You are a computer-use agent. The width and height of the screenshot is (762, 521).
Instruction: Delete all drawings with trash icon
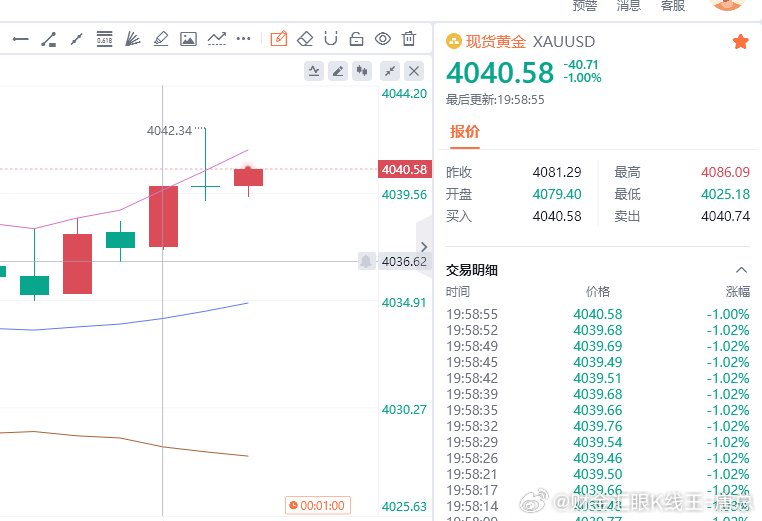coord(409,38)
